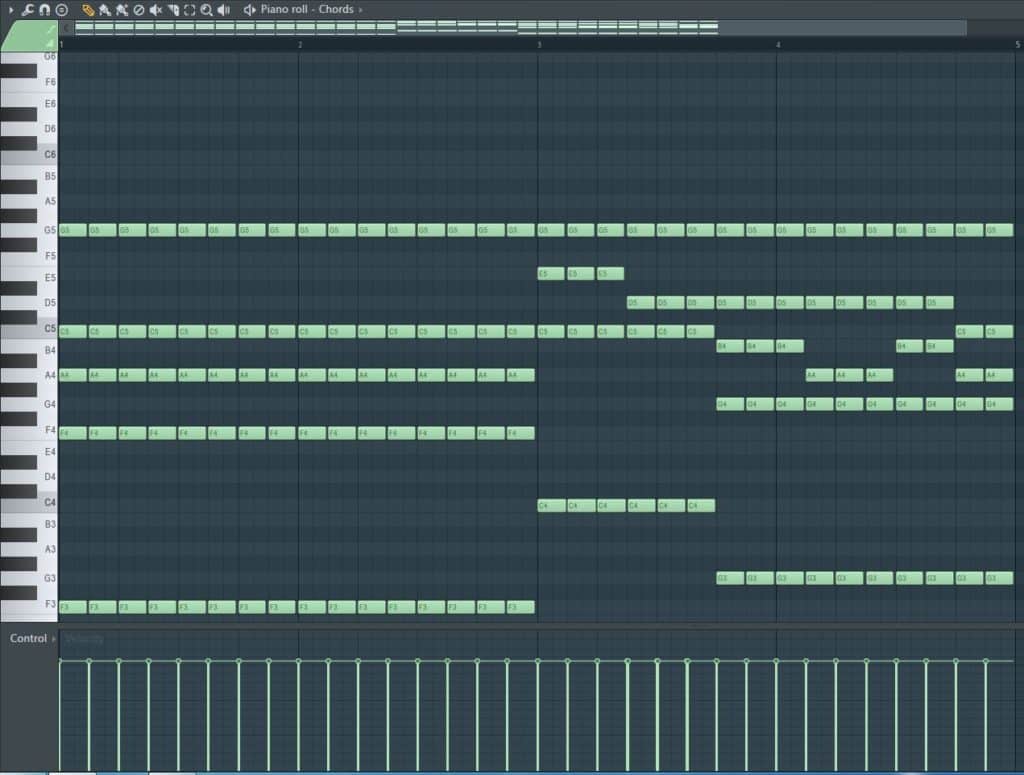Activate the Zoom magnifier tool
Screen dimensions: 1024x775
[206, 9]
